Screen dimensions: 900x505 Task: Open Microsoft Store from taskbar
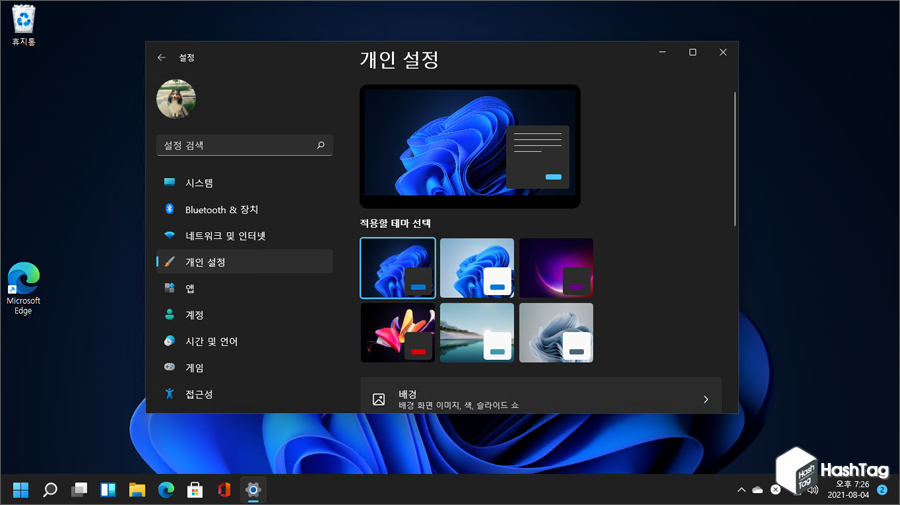pos(195,490)
